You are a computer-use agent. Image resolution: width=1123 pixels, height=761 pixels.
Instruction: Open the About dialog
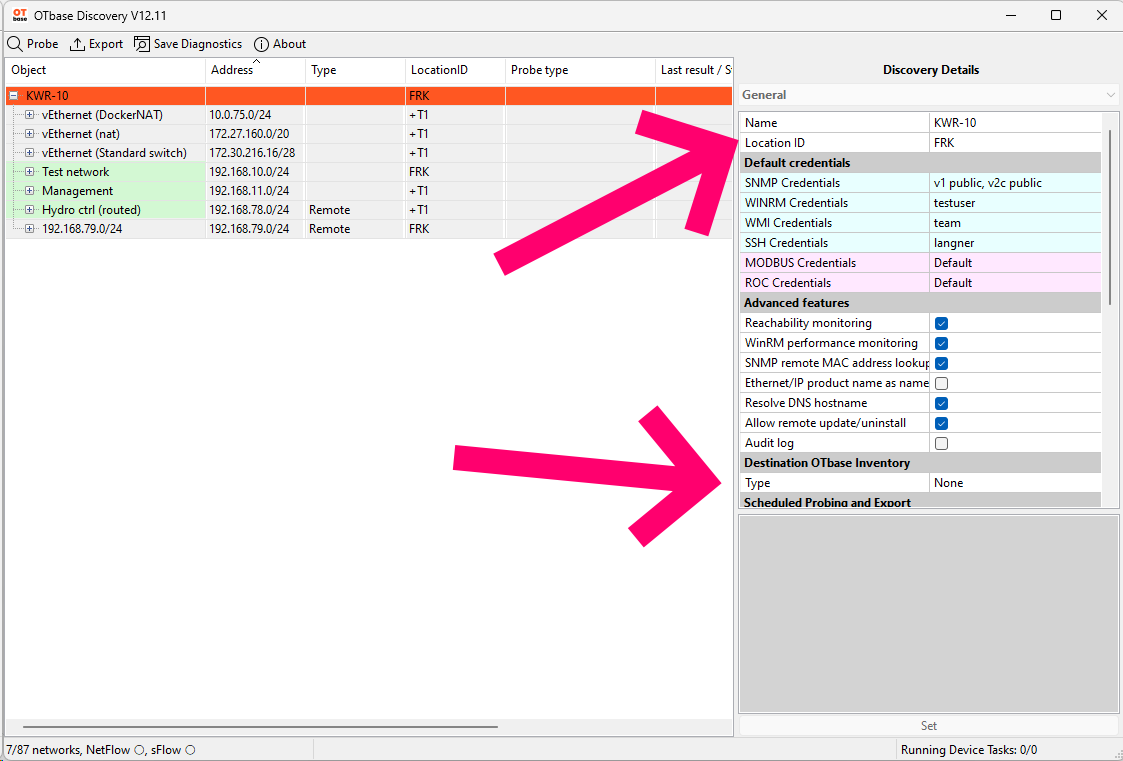280,44
